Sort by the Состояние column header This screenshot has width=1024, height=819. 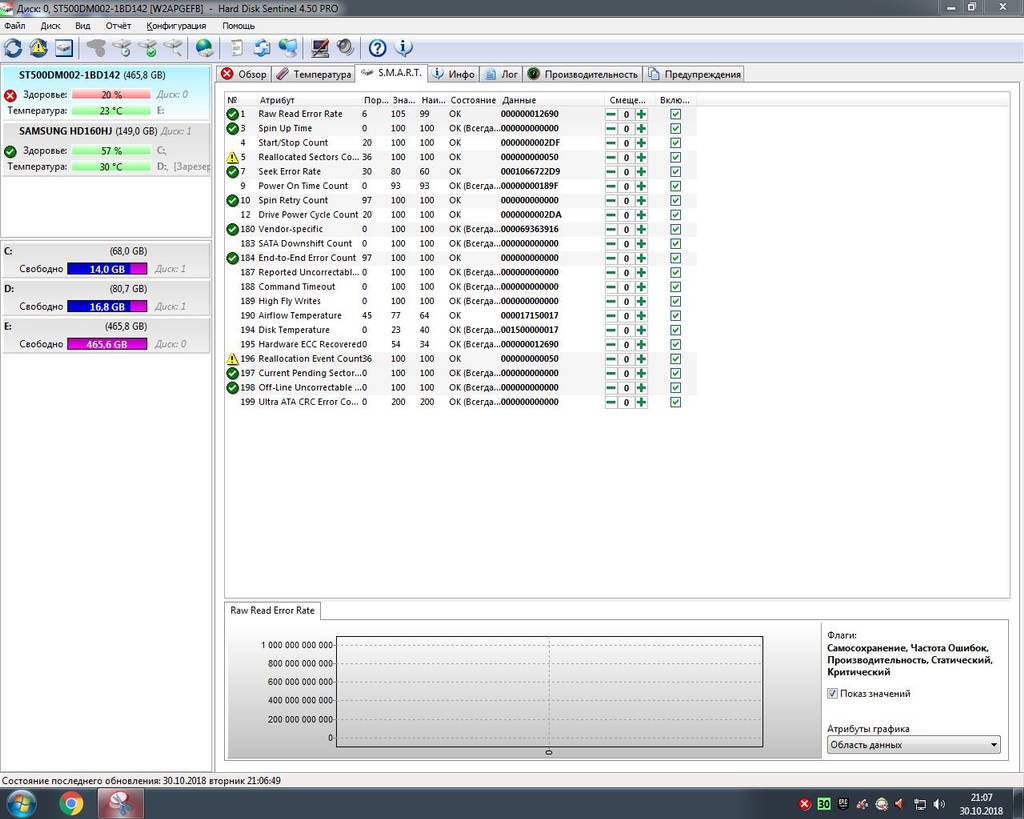(473, 100)
